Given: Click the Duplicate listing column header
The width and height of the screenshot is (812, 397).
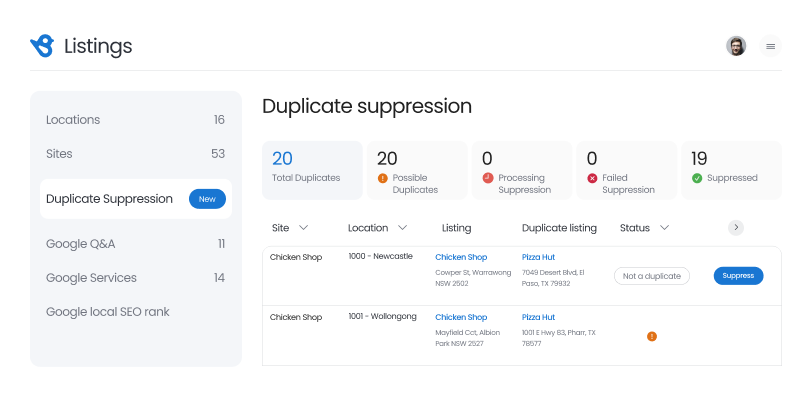Looking at the screenshot, I should coord(559,228).
